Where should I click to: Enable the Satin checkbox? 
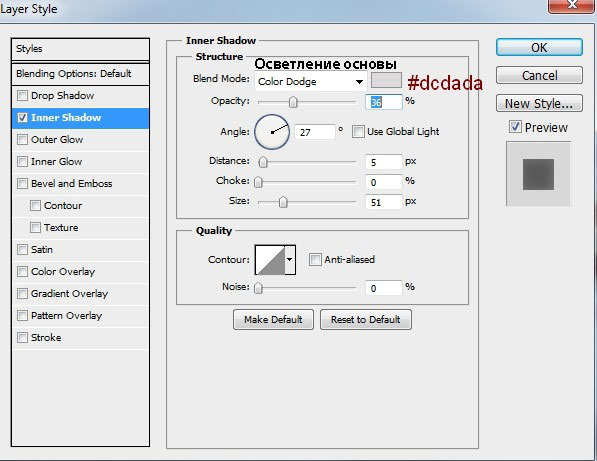click(22, 250)
